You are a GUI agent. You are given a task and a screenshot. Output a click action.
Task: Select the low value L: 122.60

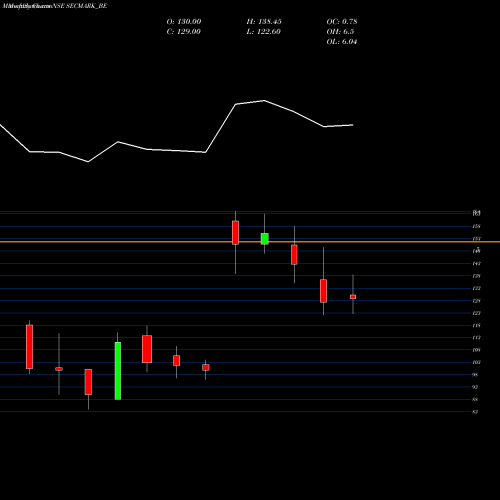(264, 32)
